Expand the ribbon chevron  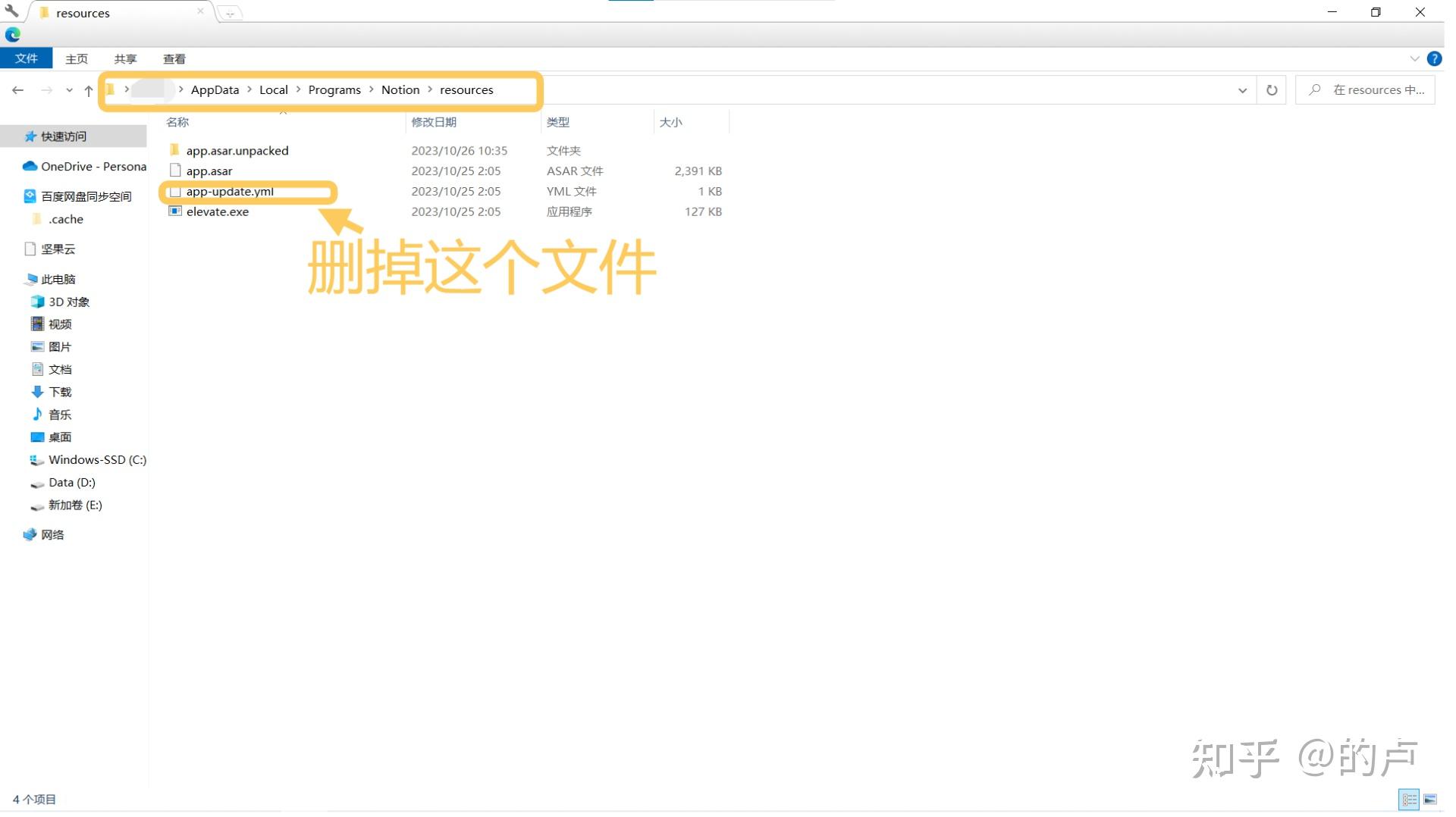click(1414, 58)
